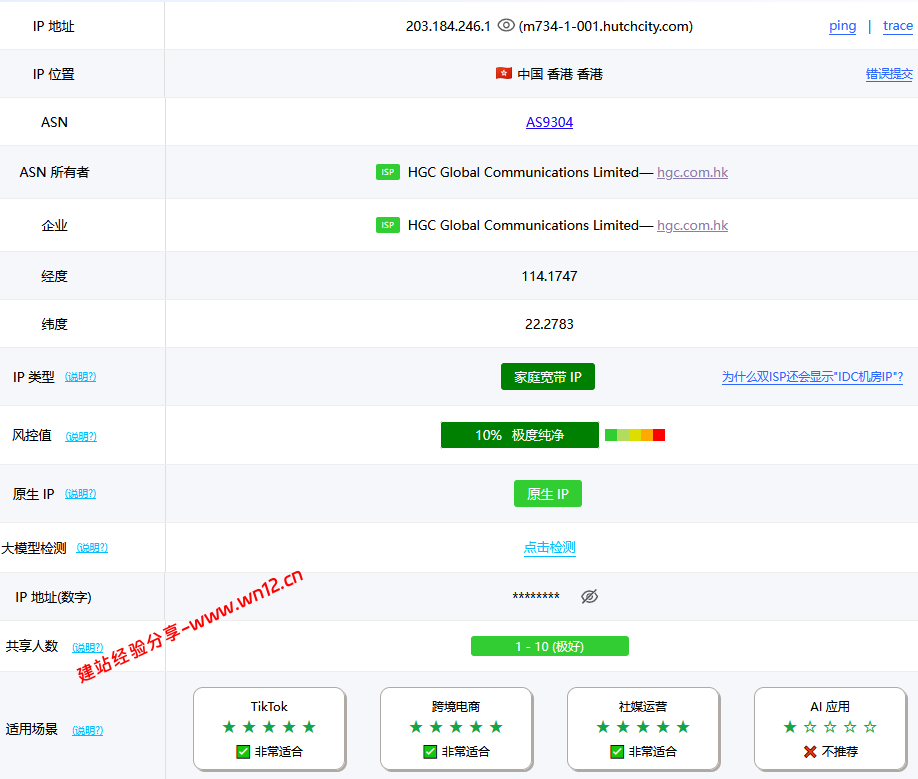Click the 点击检测 link
Screen dimensions: 918x779
click(x=549, y=548)
